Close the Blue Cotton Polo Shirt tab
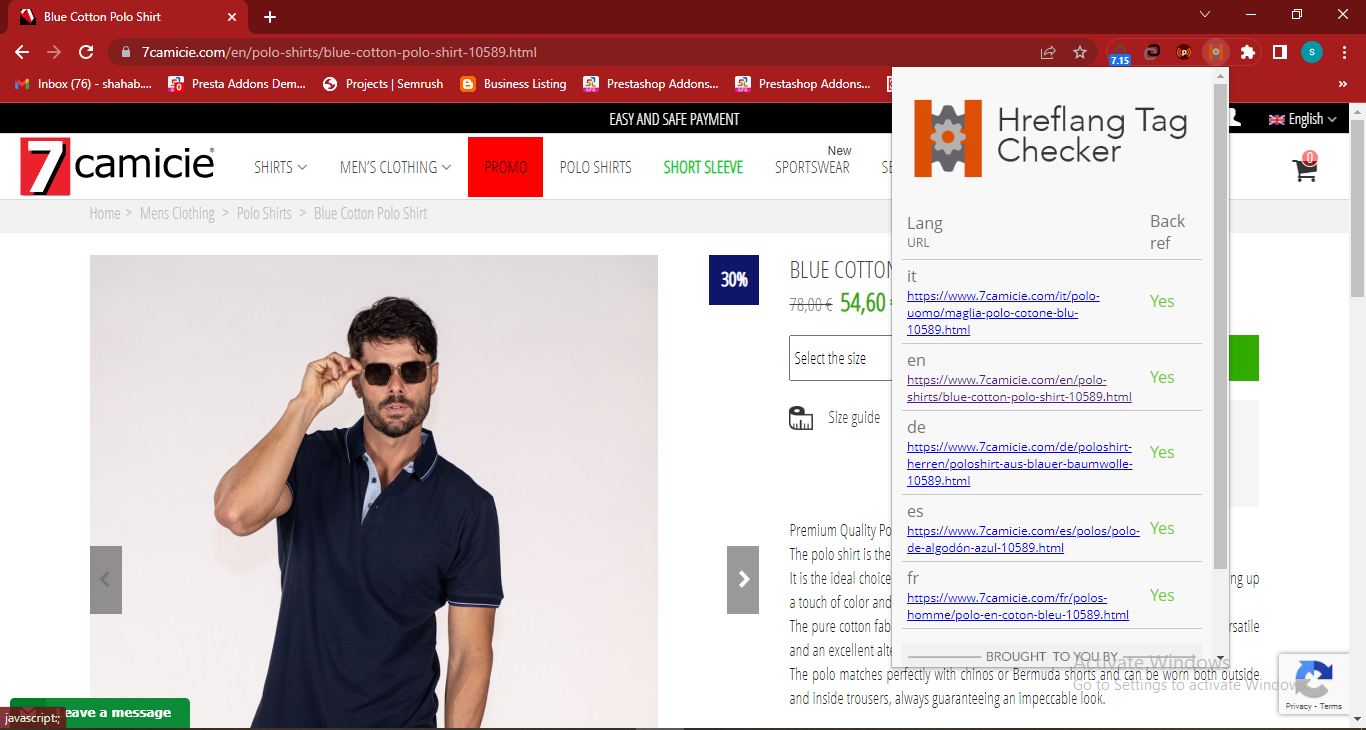Viewport: 1366px width, 730px height. point(232,17)
